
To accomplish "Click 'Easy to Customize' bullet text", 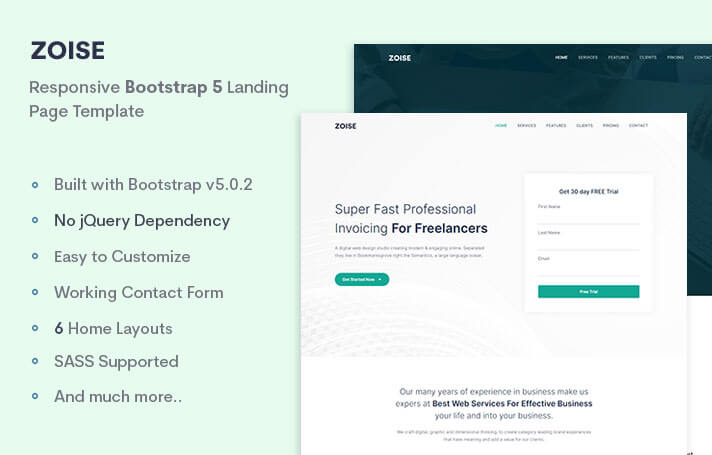I will [122, 257].
